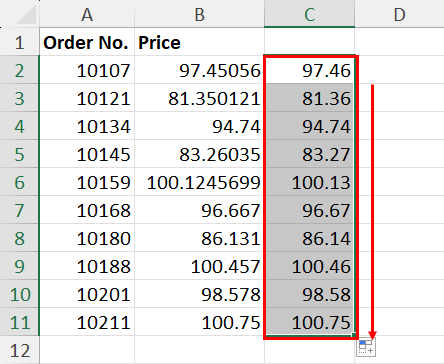444x364 pixels.
Task: Select cell with order 10211
Action: 87,322
